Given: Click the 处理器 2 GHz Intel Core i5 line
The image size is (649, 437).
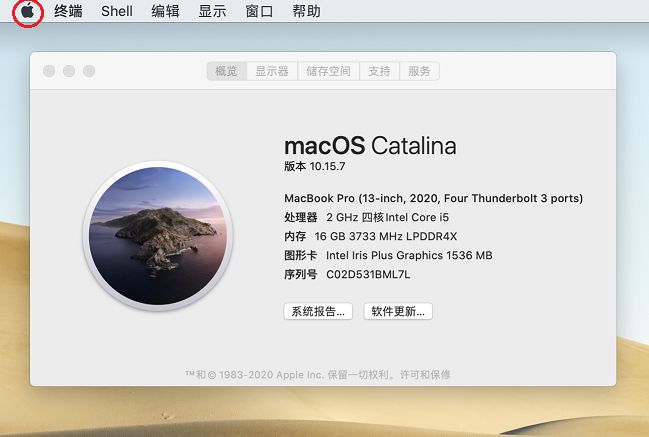Looking at the screenshot, I should [x=366, y=217].
